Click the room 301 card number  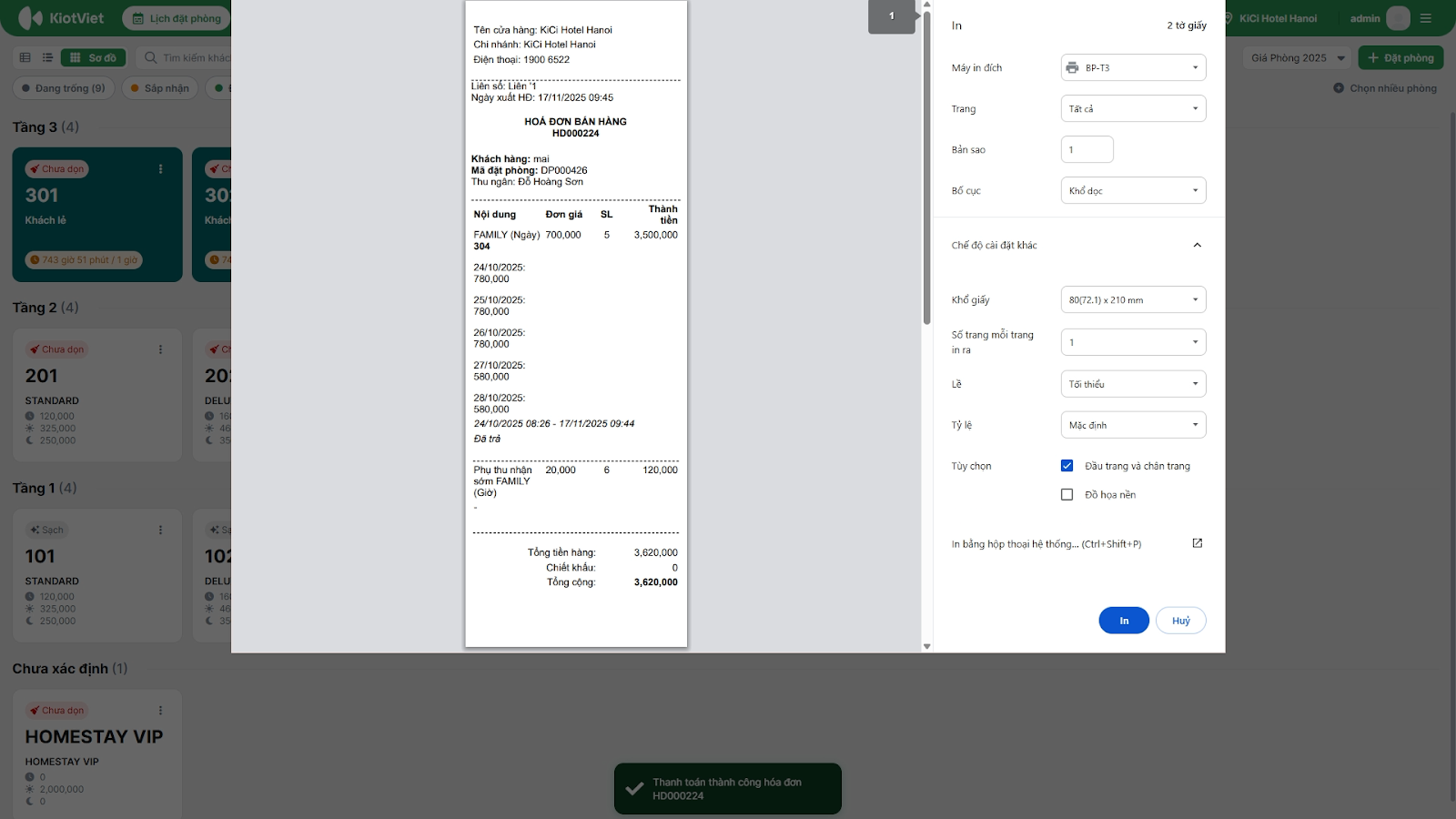[x=42, y=196]
